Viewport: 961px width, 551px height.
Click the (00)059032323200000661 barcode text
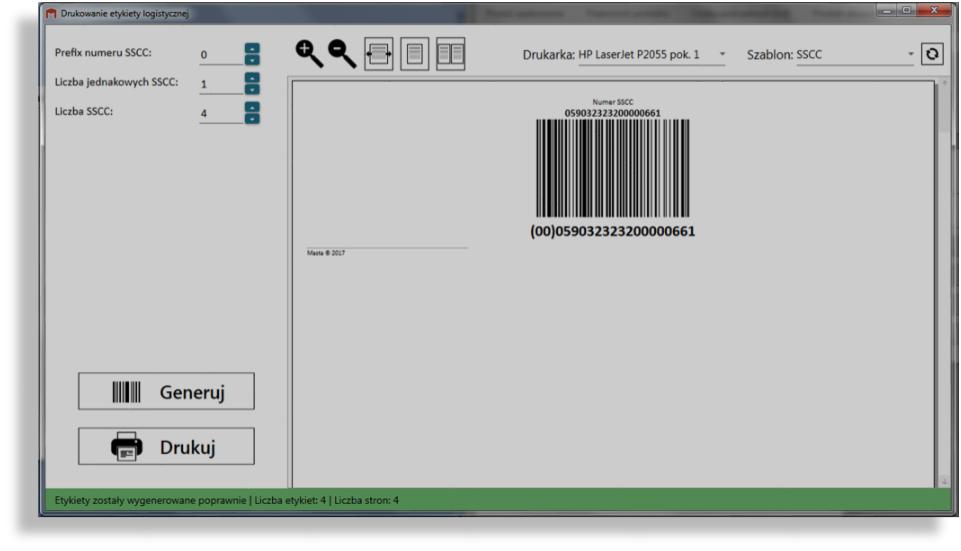tap(612, 231)
